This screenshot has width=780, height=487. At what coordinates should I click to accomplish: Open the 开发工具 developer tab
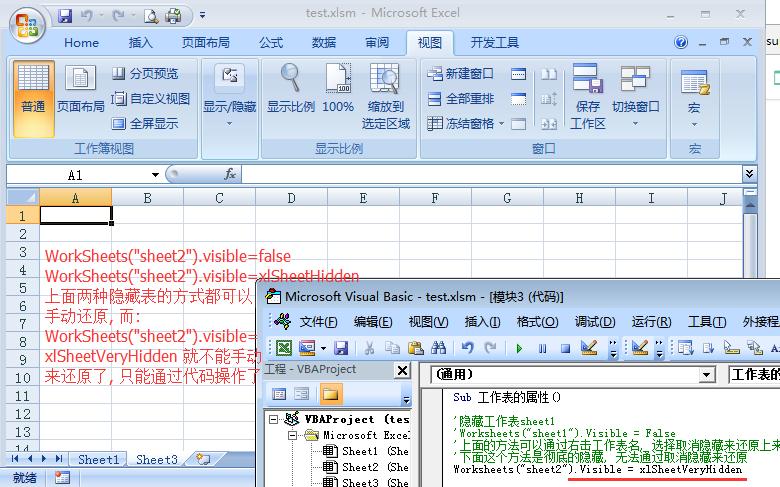pos(495,43)
